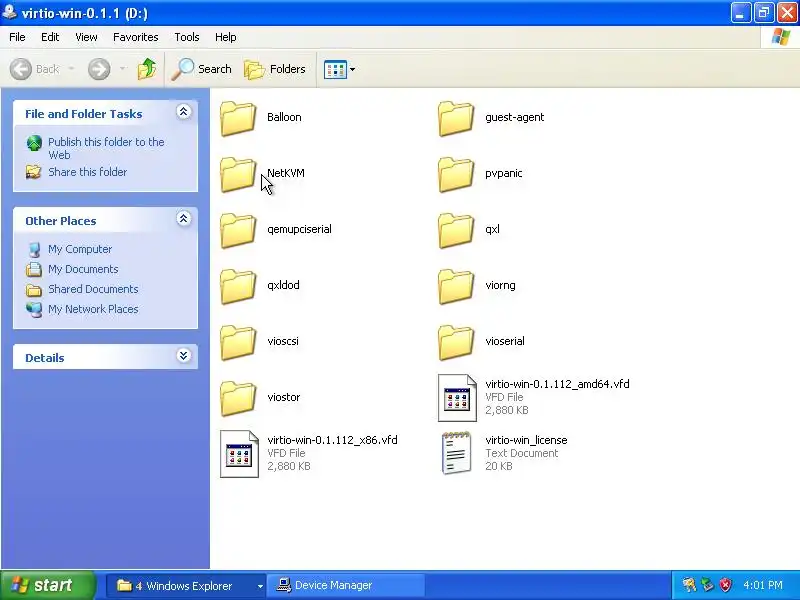Open the Views dropdown button
The width and height of the screenshot is (800, 600).
pos(339,69)
